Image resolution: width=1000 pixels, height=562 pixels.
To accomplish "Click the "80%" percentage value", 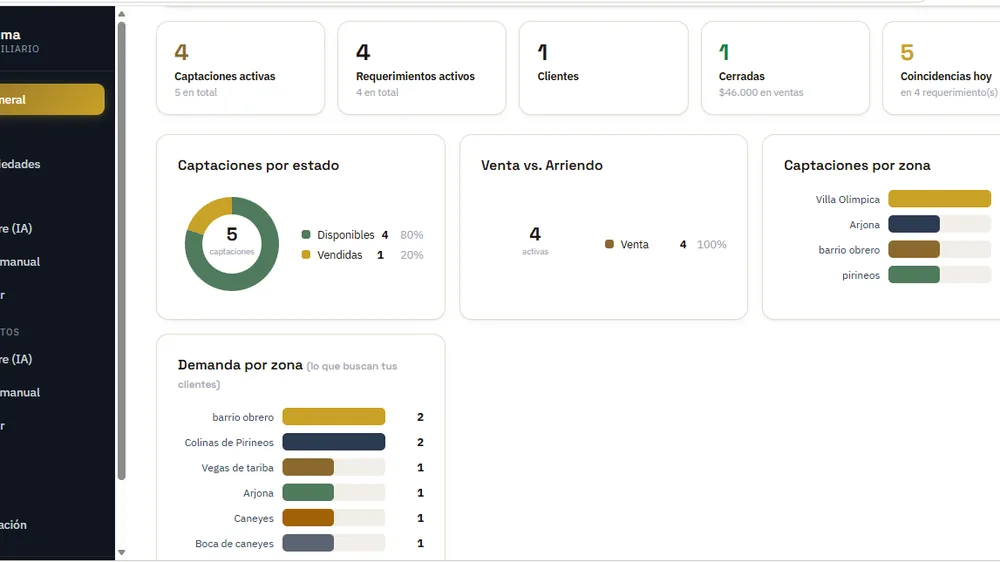I will click(x=412, y=235).
